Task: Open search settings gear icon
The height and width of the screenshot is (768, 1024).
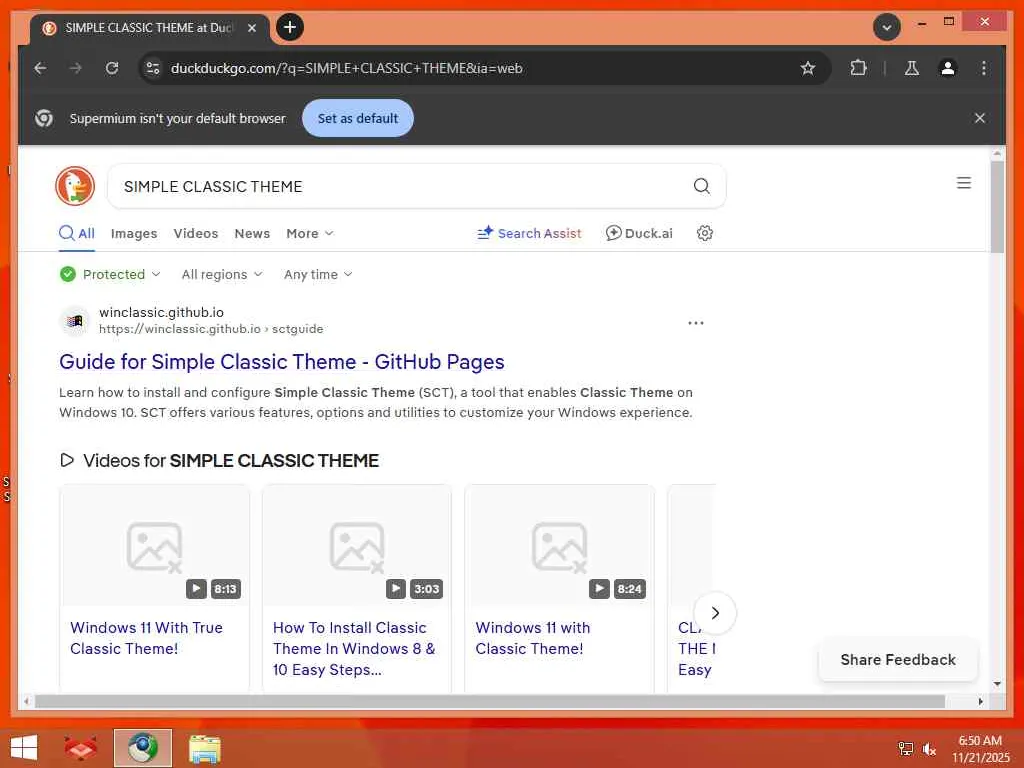Action: pos(705,233)
